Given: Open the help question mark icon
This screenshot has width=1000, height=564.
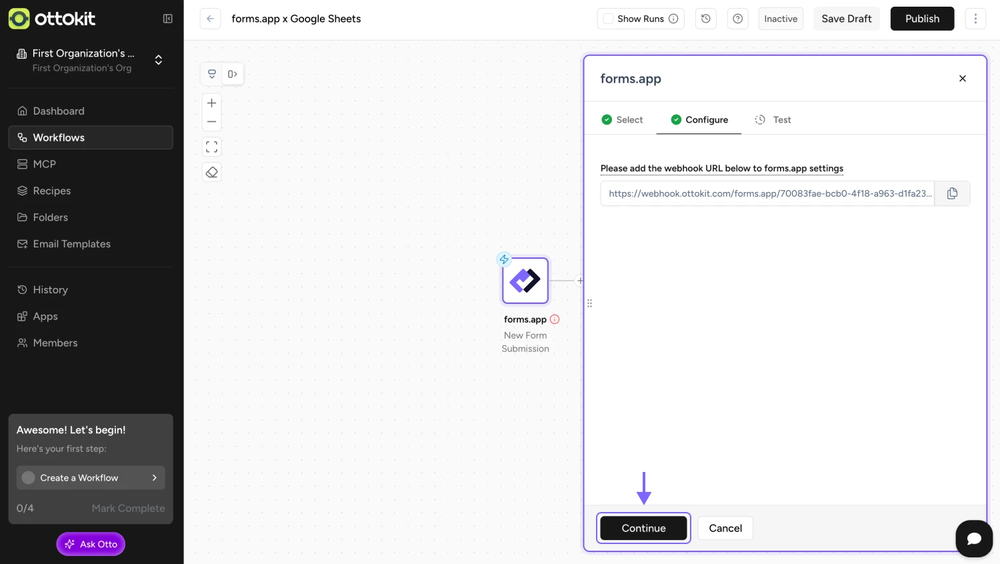Looking at the screenshot, I should (738, 19).
